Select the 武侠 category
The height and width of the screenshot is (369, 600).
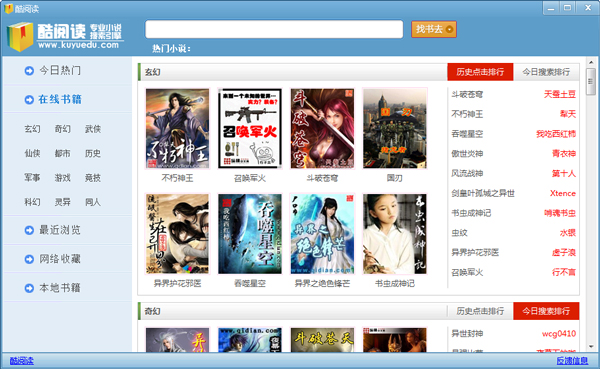(x=93, y=129)
